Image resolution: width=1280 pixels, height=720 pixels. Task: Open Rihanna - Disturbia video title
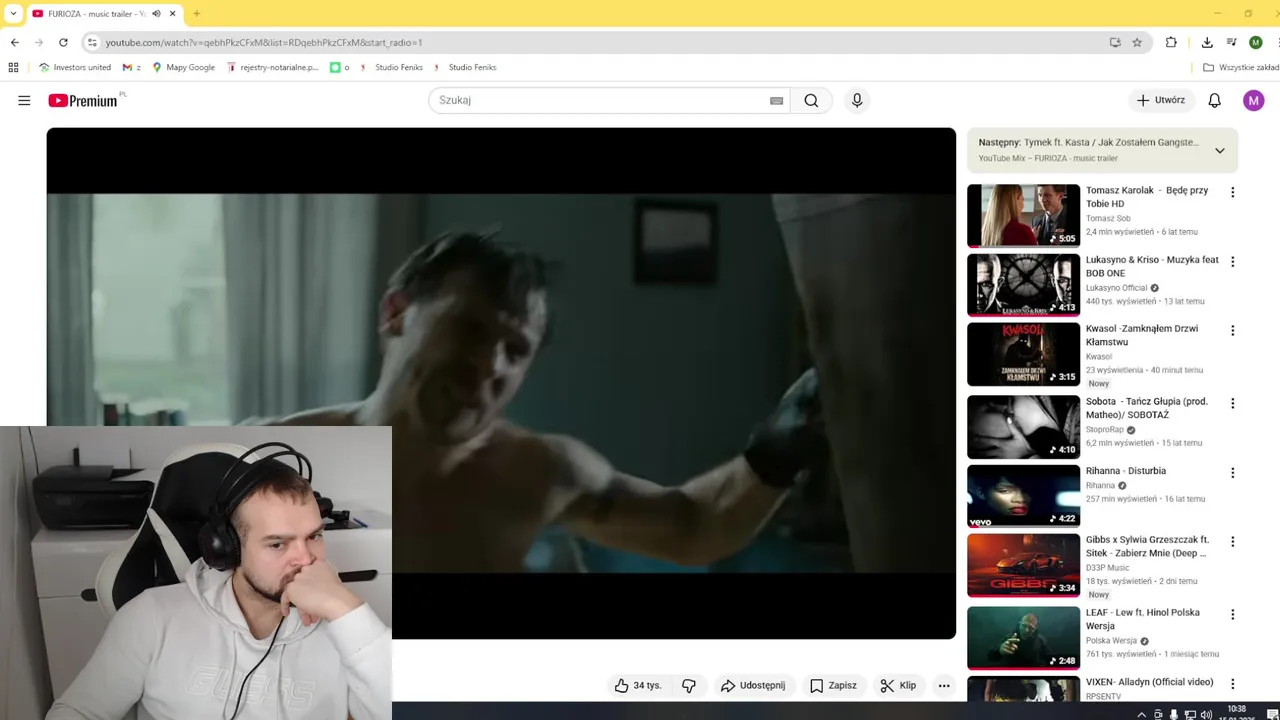[1126, 471]
